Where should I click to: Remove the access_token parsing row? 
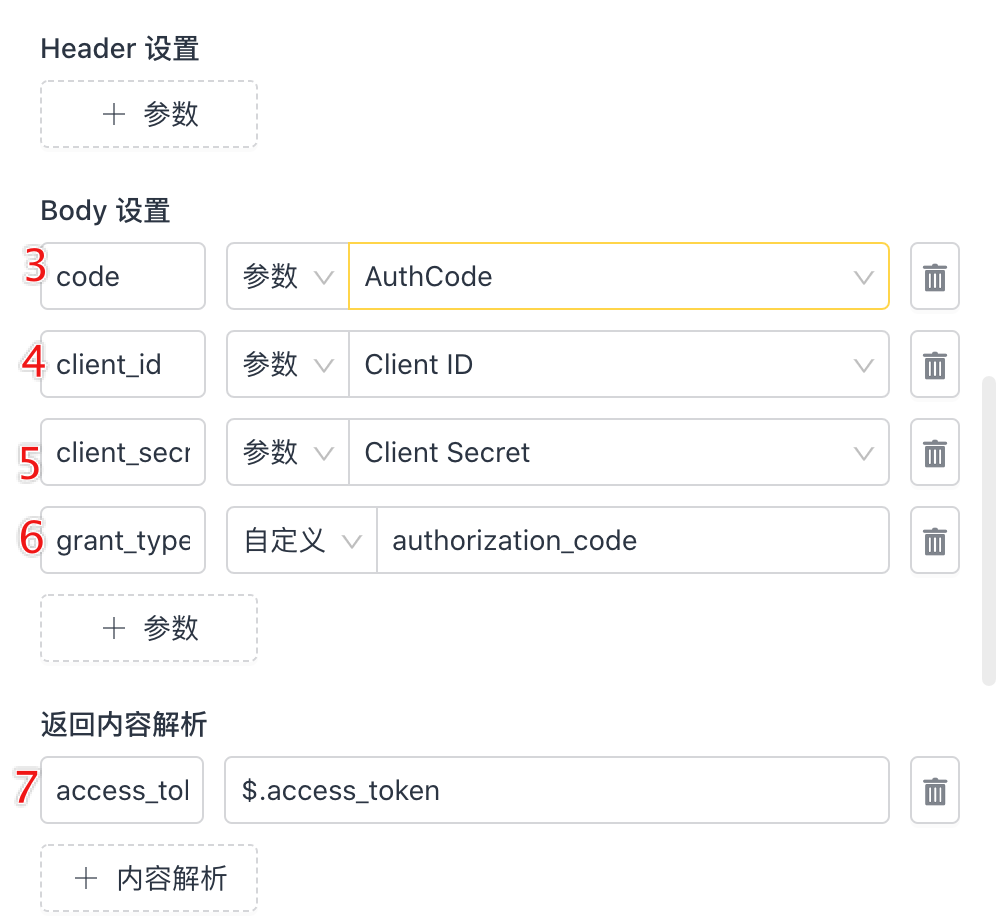click(x=934, y=790)
